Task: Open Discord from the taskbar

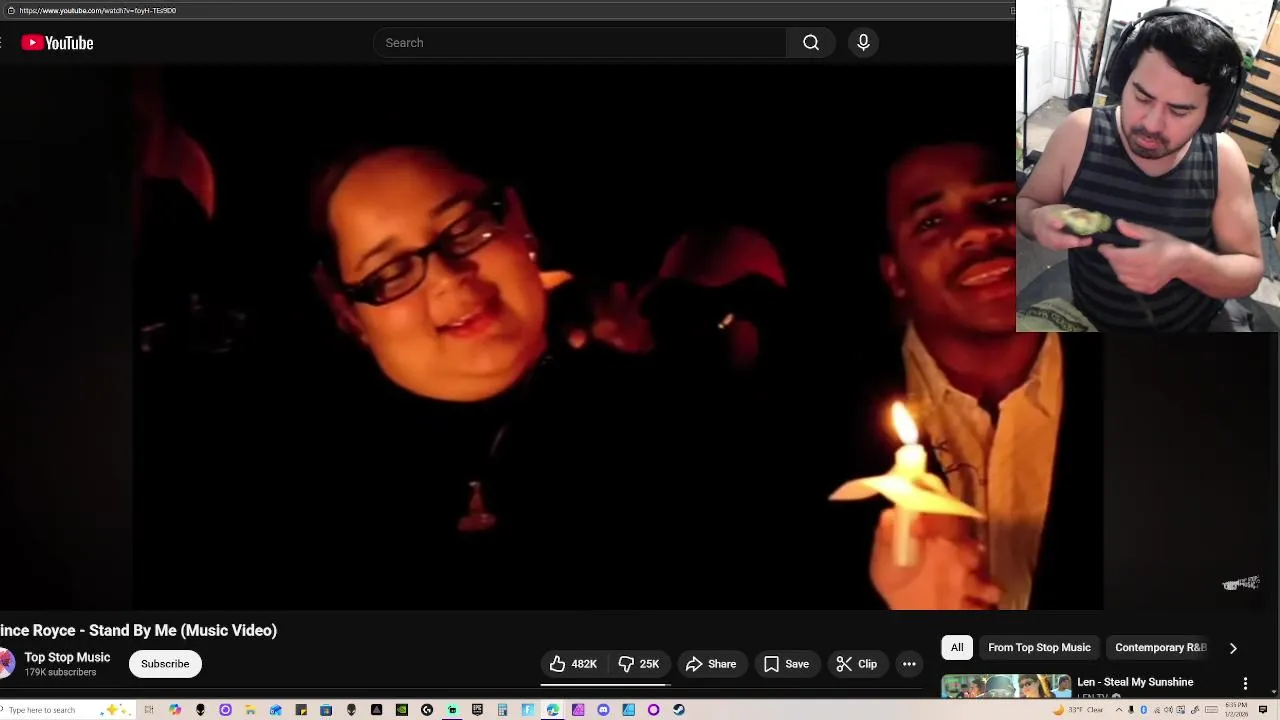Action: point(603,710)
